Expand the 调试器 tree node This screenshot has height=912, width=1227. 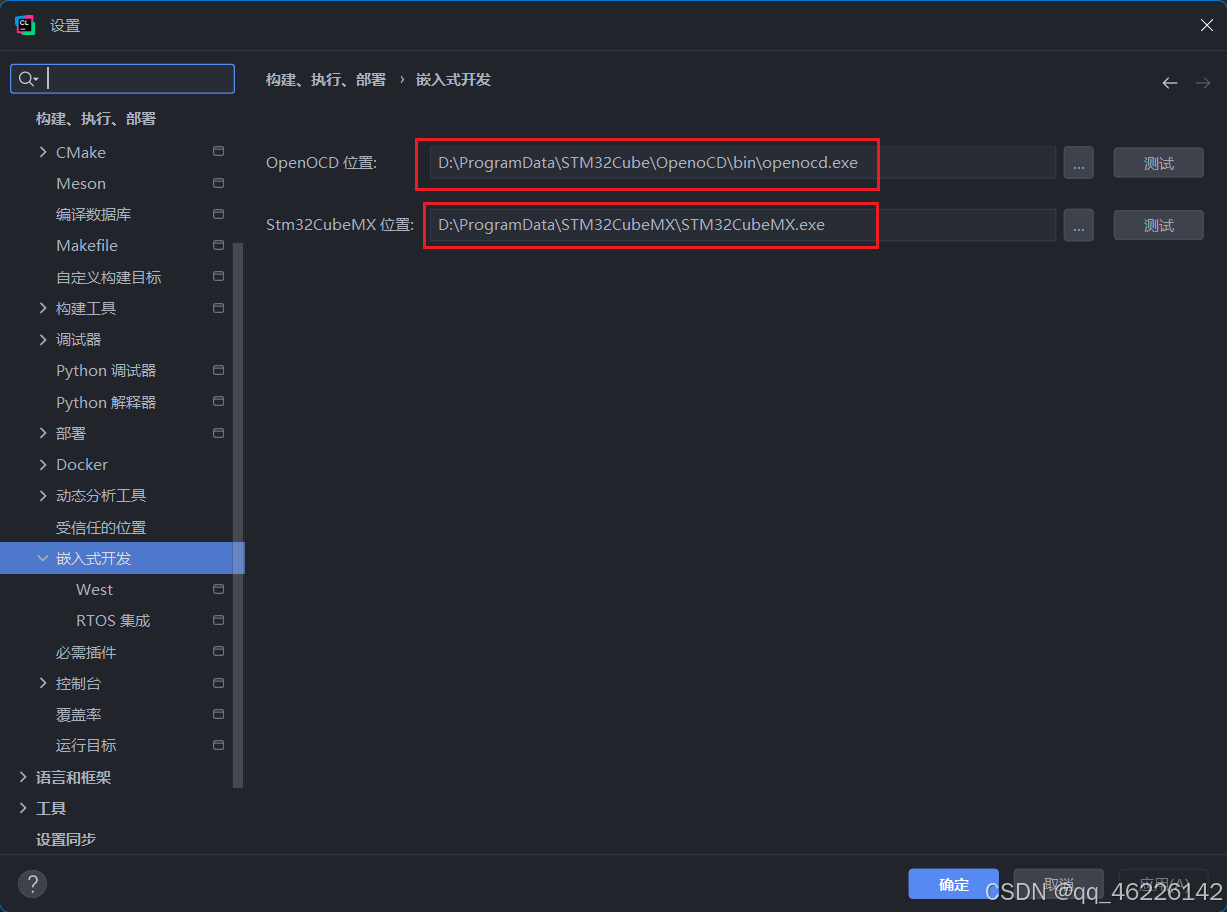[x=43, y=339]
